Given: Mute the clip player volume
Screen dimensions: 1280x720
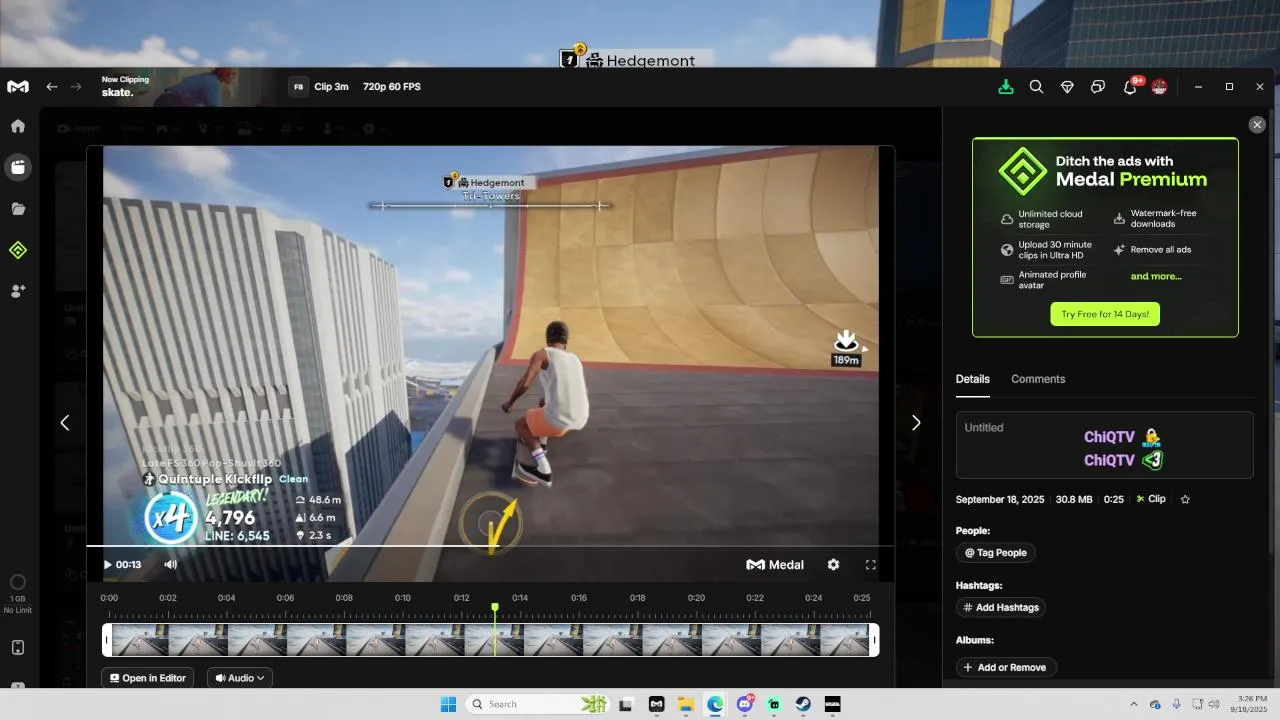Looking at the screenshot, I should [171, 565].
